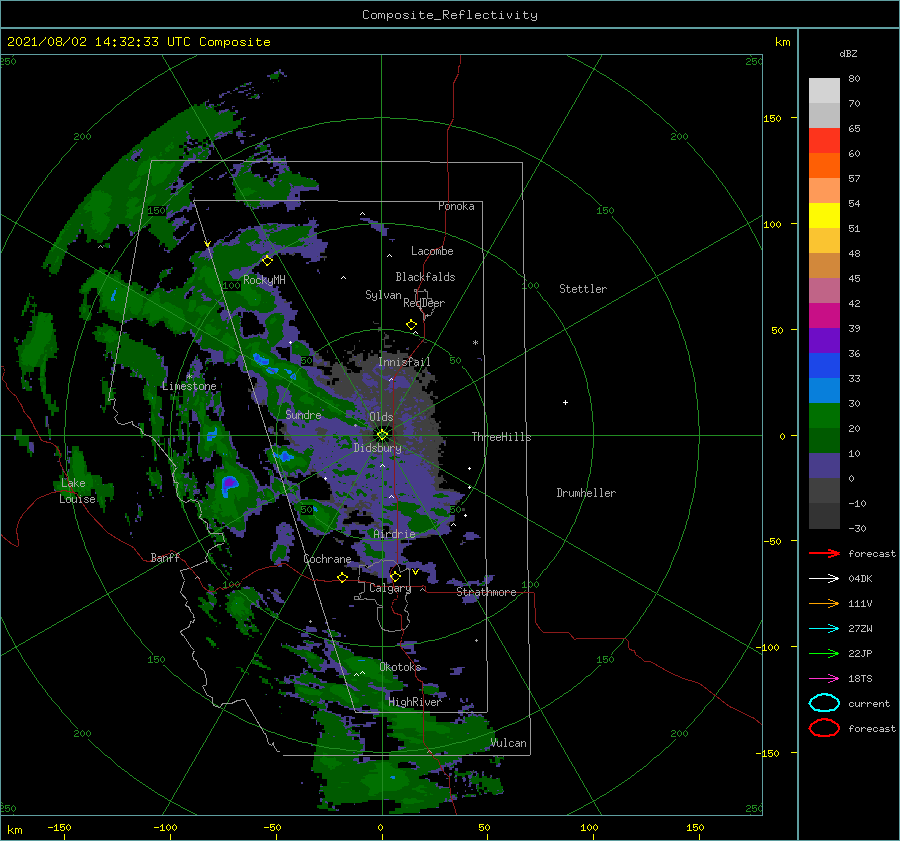
Task: Click the yellow diamond marker above Calgary
Action: (x=395, y=576)
